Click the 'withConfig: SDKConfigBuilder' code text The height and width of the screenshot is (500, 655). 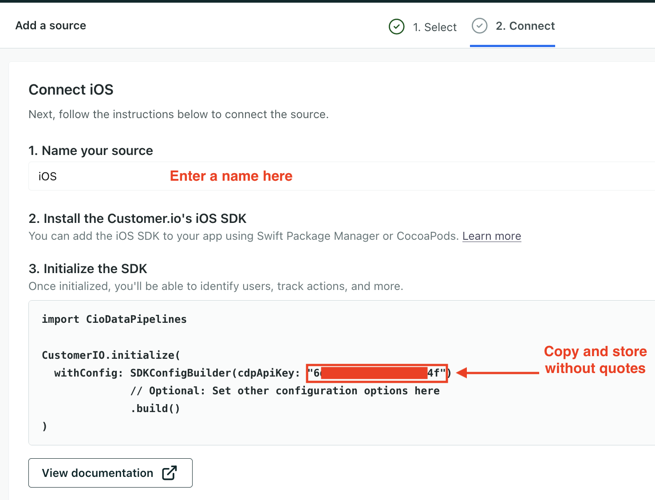[144, 373]
